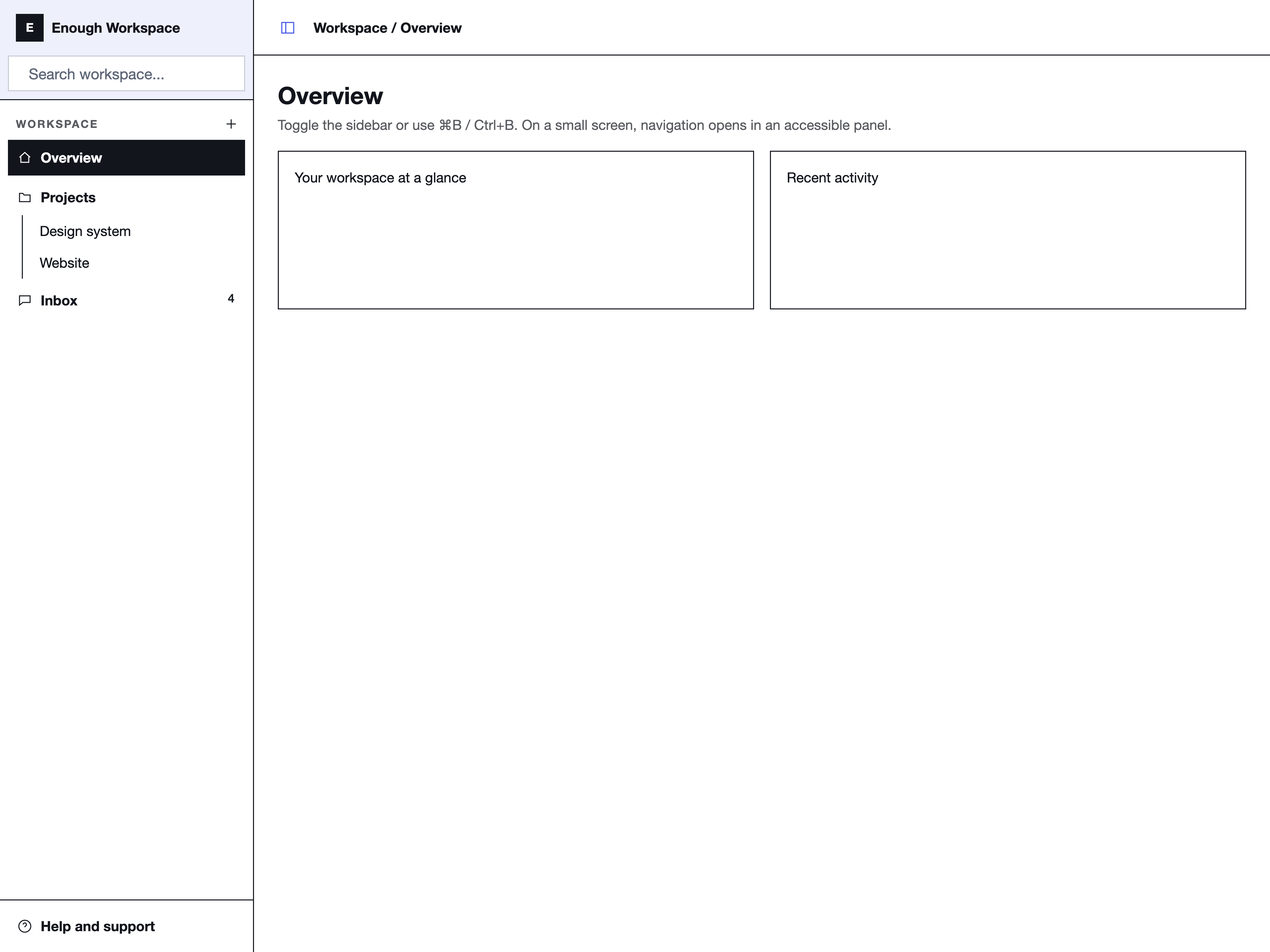Select the Recent activity card
Viewport: 1270px width, 952px height.
point(1008,230)
